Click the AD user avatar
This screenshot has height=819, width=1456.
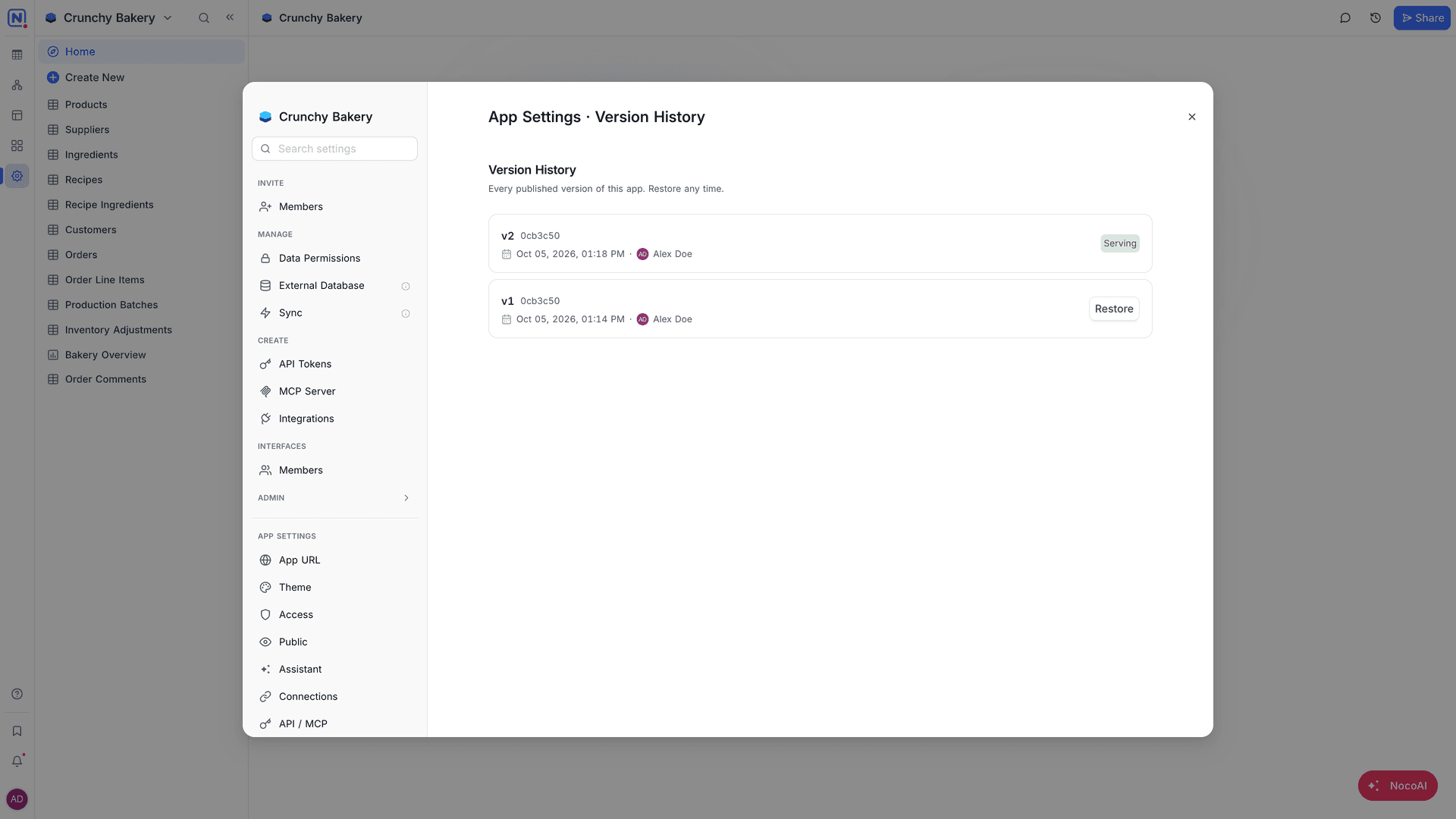click(17, 799)
